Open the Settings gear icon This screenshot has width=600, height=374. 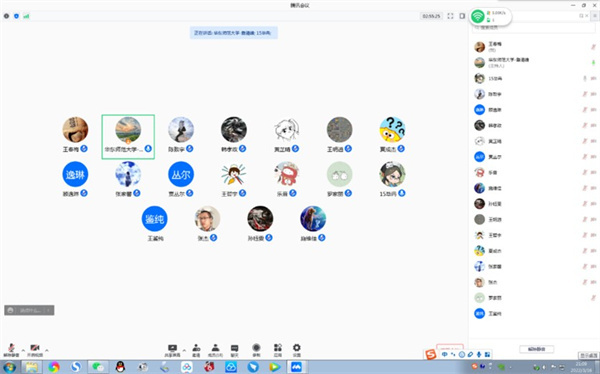click(x=297, y=350)
